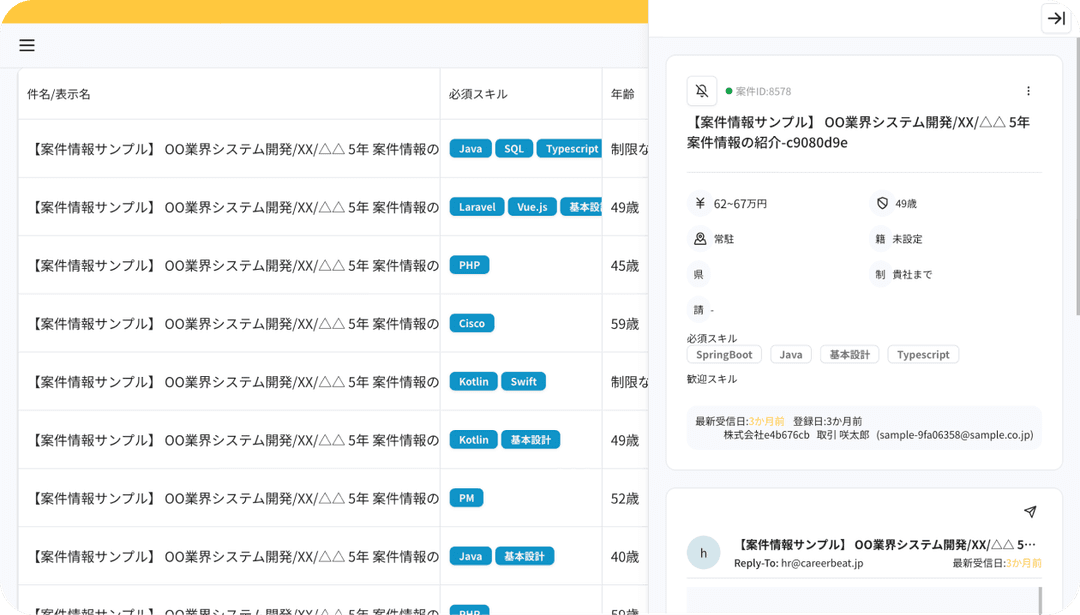Click the 52歳 age cell
Screen dimensions: 1080x615
[x=625, y=499]
